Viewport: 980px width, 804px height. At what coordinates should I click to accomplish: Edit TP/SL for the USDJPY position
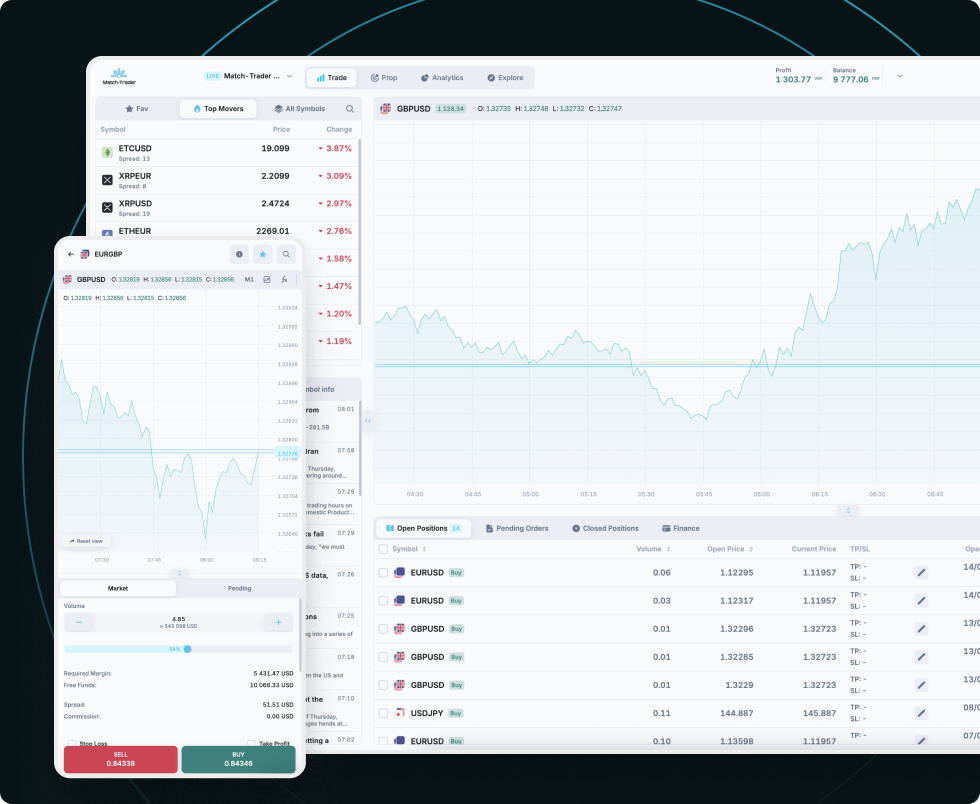click(921, 713)
